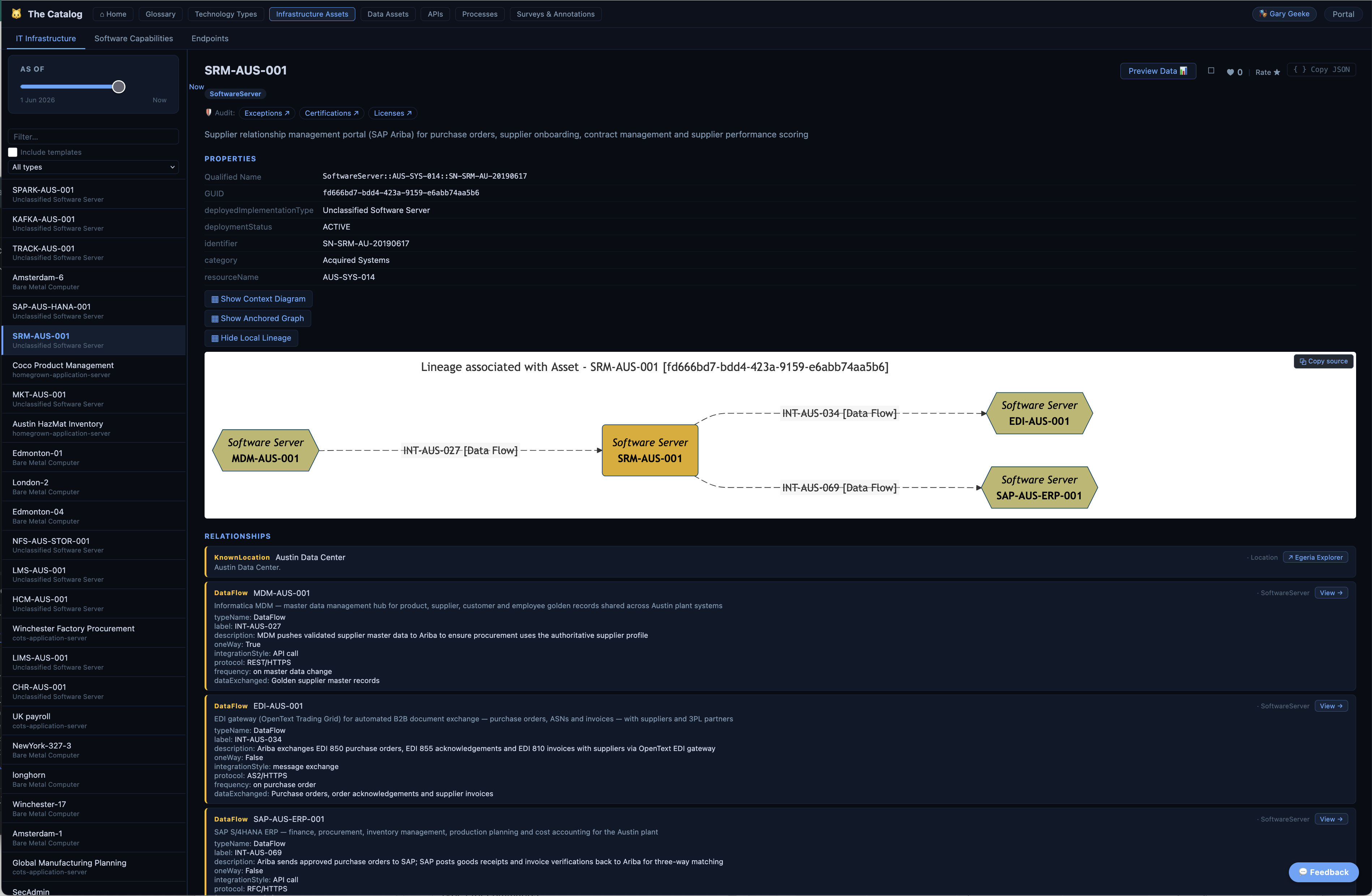Screen dimensions: 1372x896
Task: Open the Portal button
Action: tap(1343, 14)
